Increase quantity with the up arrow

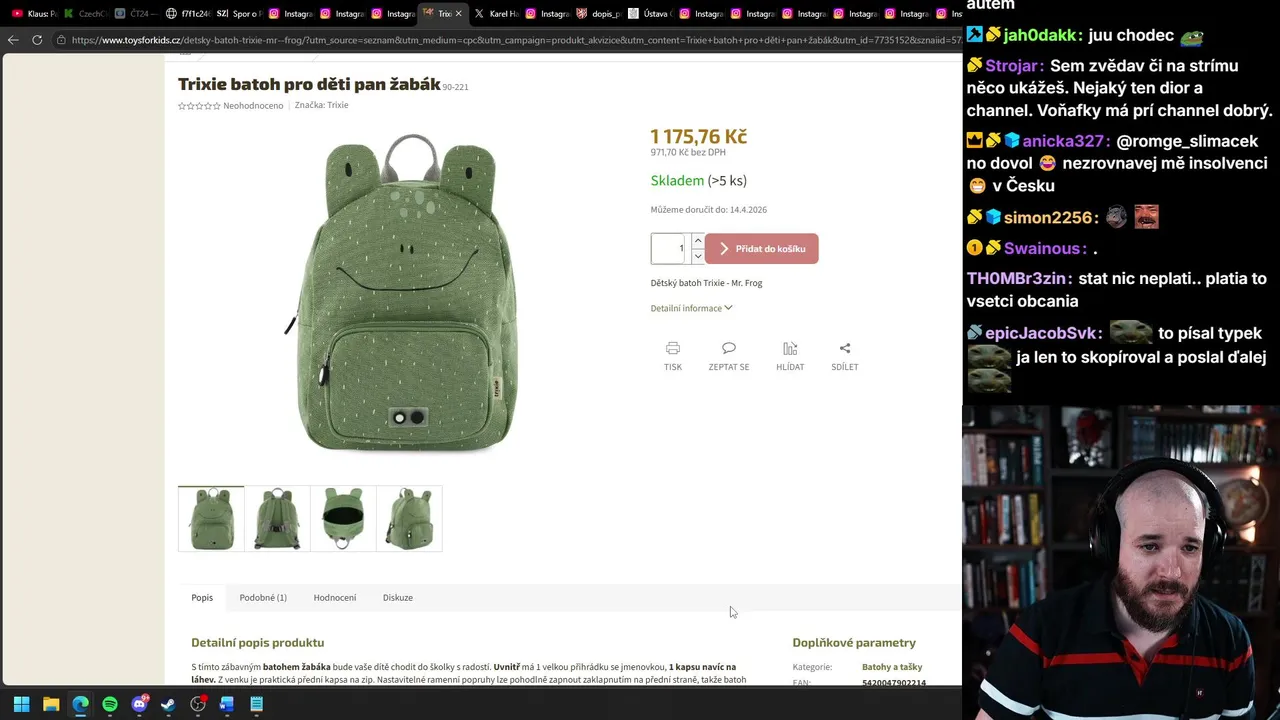pyautogui.click(x=698, y=241)
